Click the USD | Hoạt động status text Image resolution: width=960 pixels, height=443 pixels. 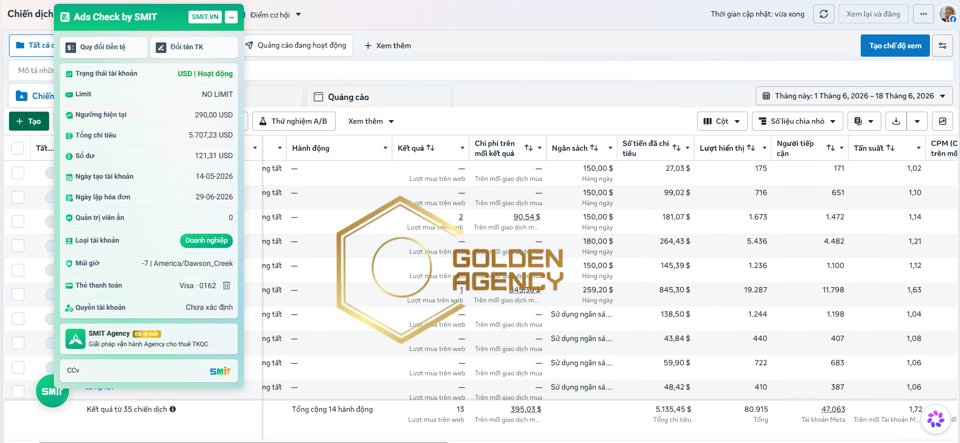(205, 73)
